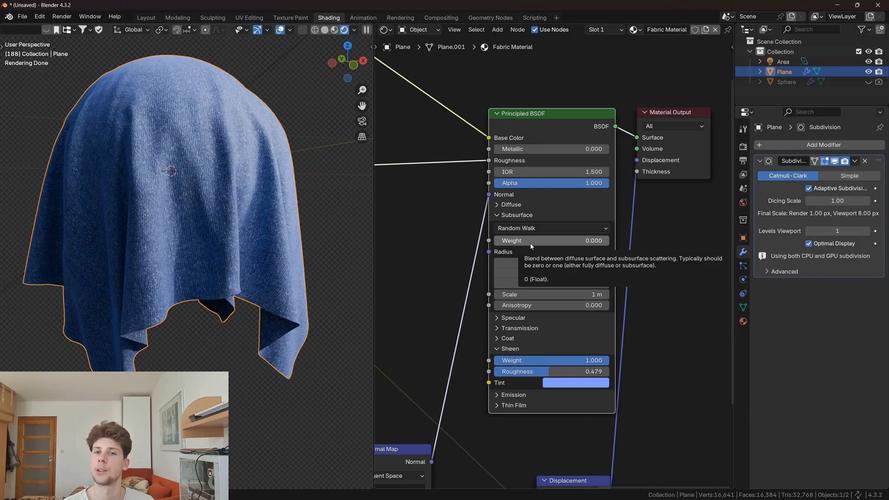Image resolution: width=889 pixels, height=500 pixels.
Task: Toggle Subdivision modifier render camera icon
Action: 845,161
